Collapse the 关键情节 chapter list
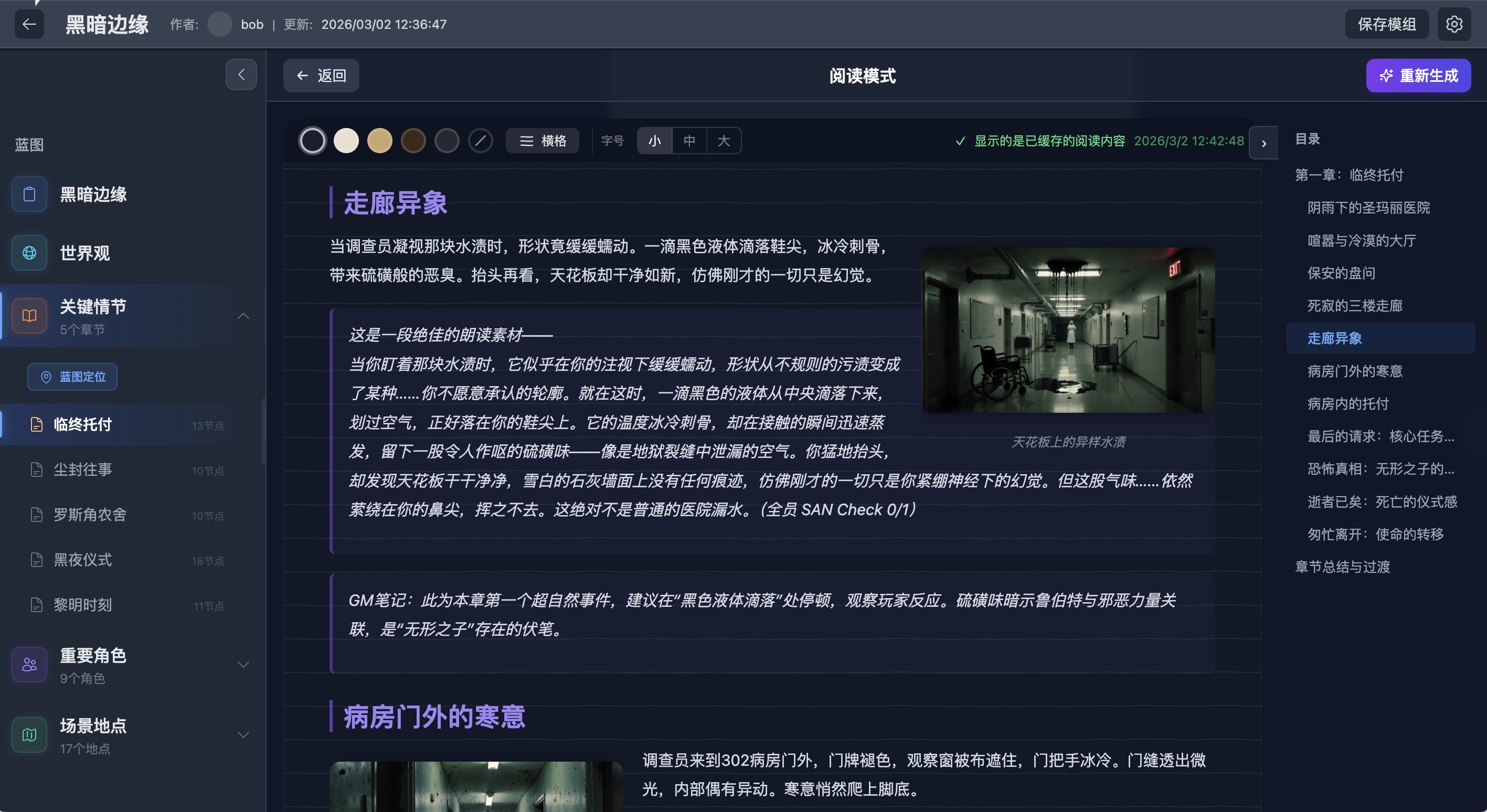1487x812 pixels. (243, 316)
